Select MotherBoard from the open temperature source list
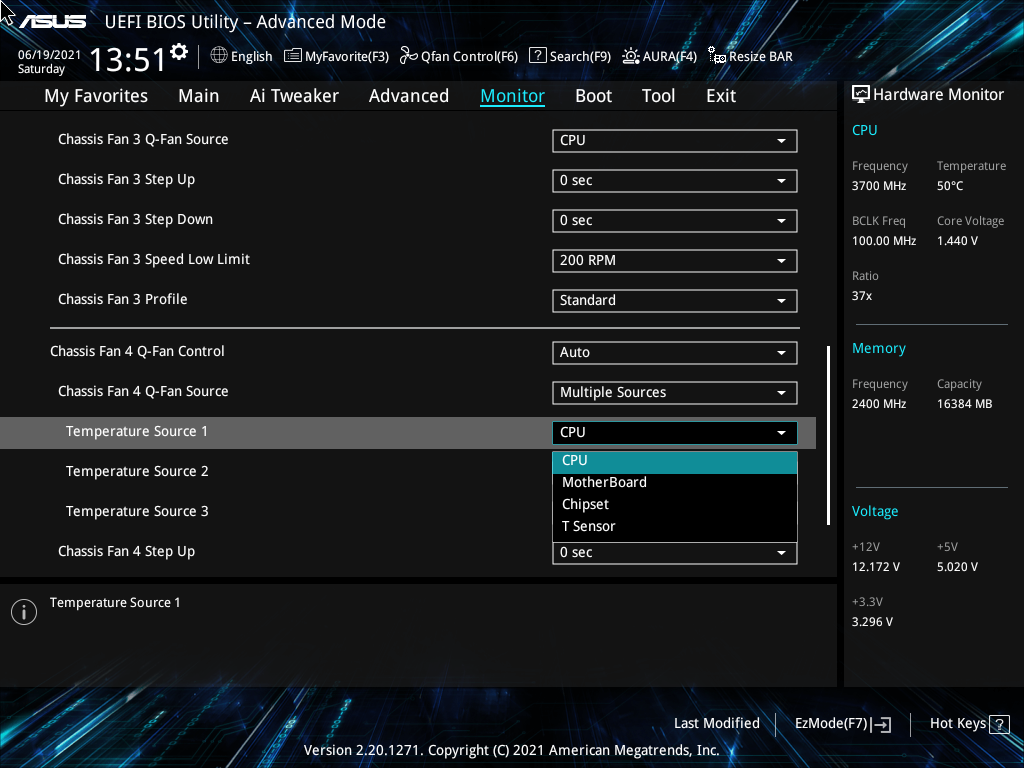Viewport: 1024px width, 768px height. [x=604, y=482]
